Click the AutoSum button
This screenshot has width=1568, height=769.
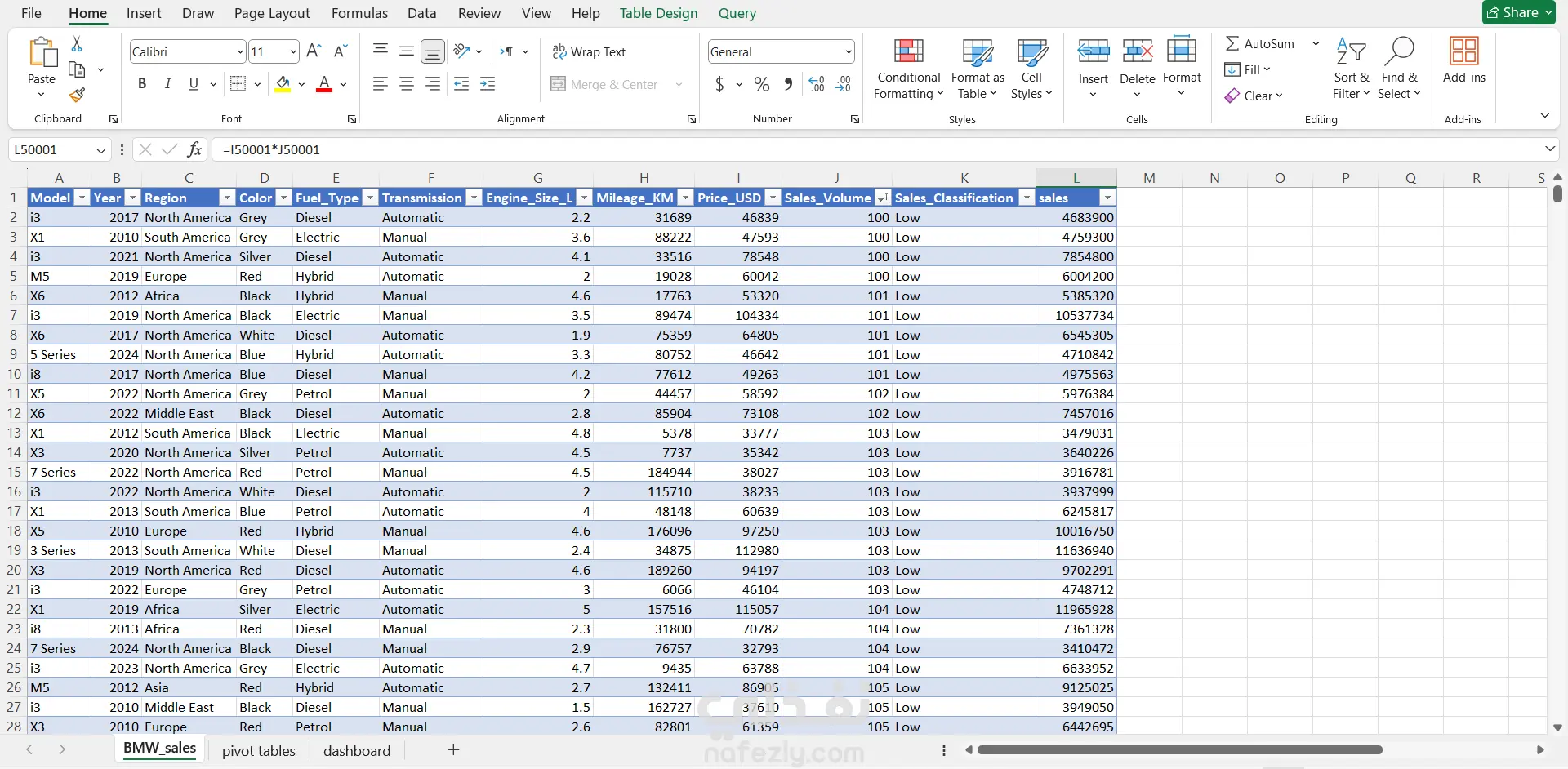[1260, 43]
